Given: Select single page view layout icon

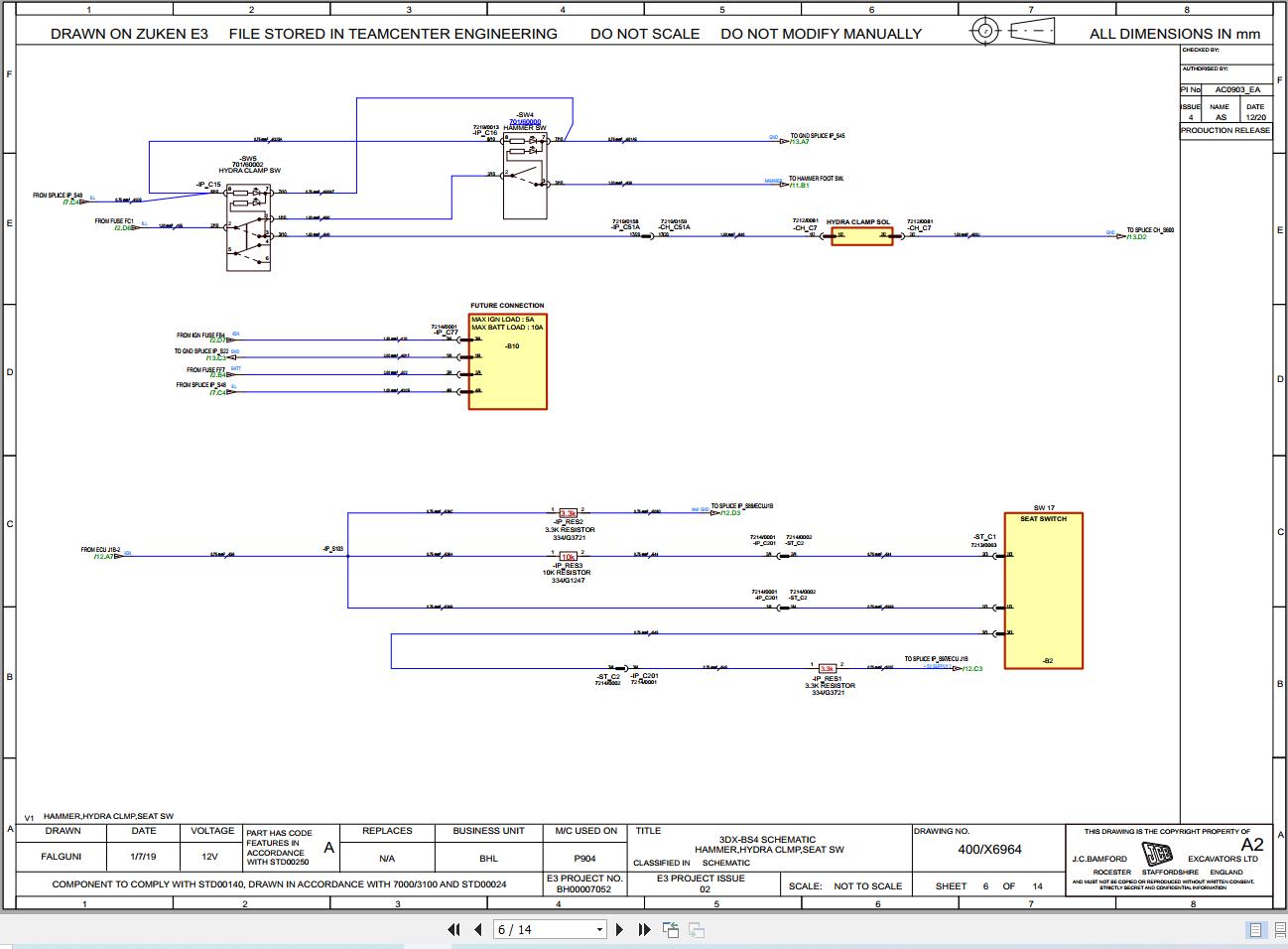Looking at the screenshot, I should 1255,930.
